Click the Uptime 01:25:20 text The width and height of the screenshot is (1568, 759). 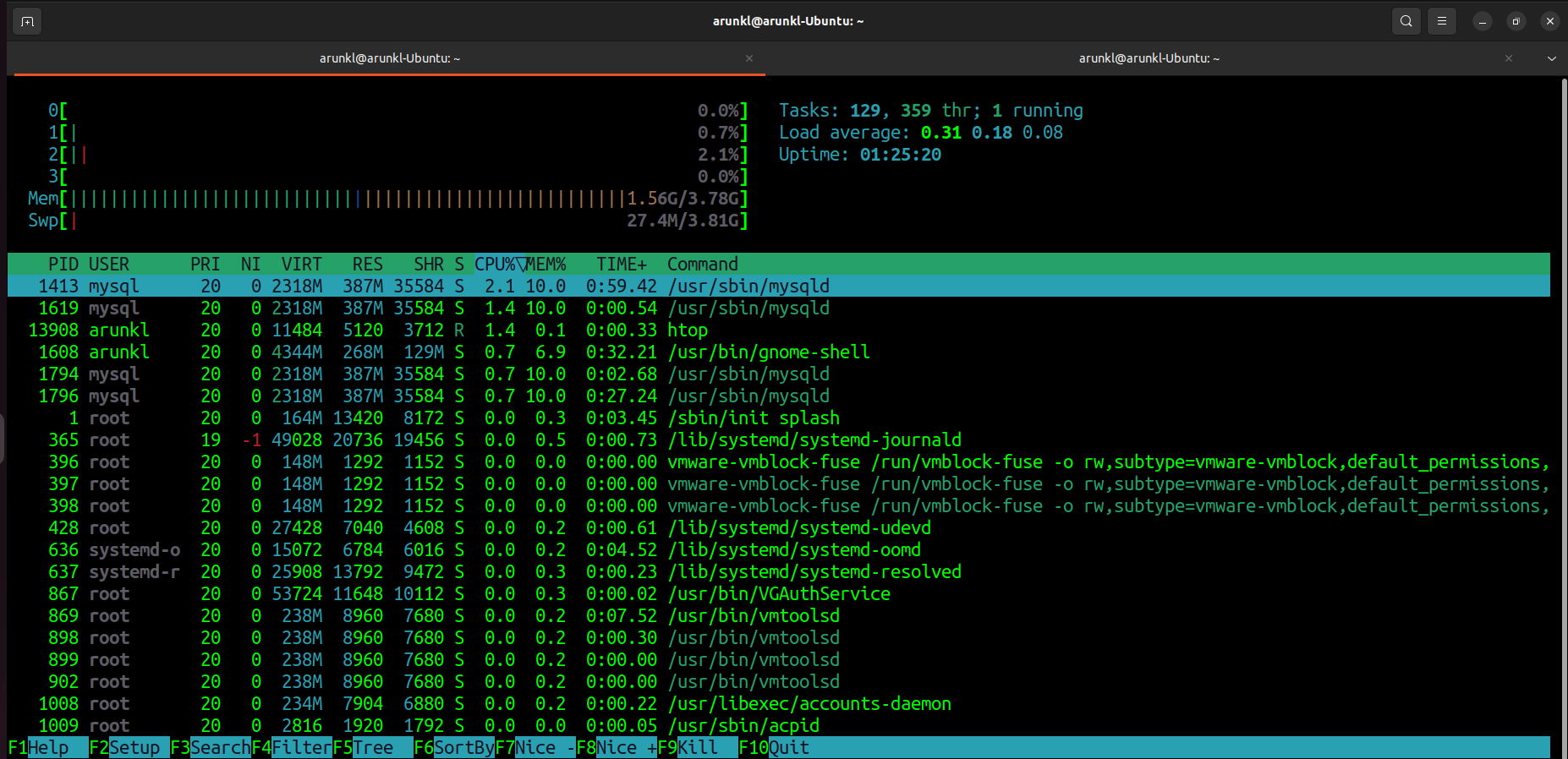click(860, 155)
